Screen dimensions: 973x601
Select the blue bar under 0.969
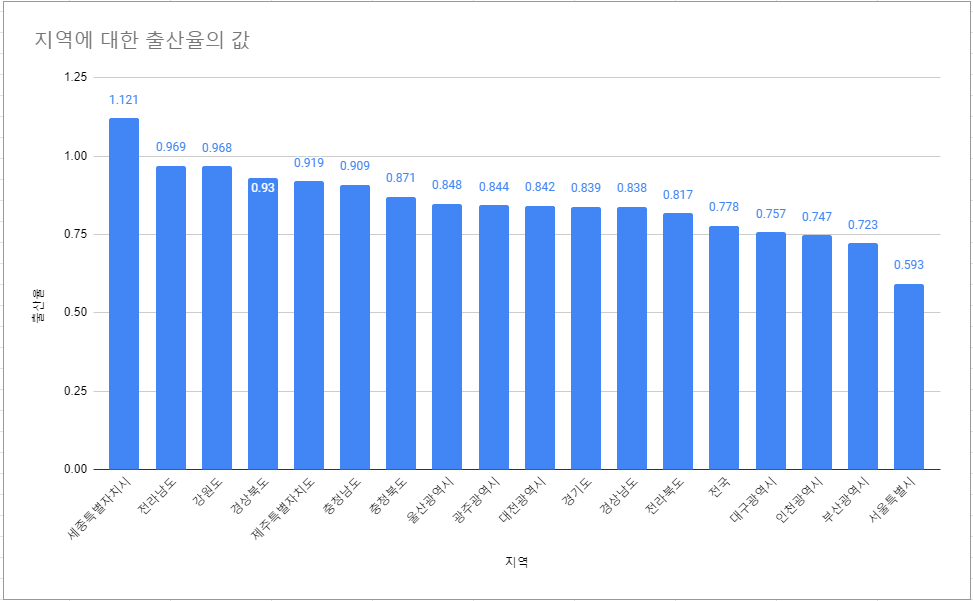point(171,318)
